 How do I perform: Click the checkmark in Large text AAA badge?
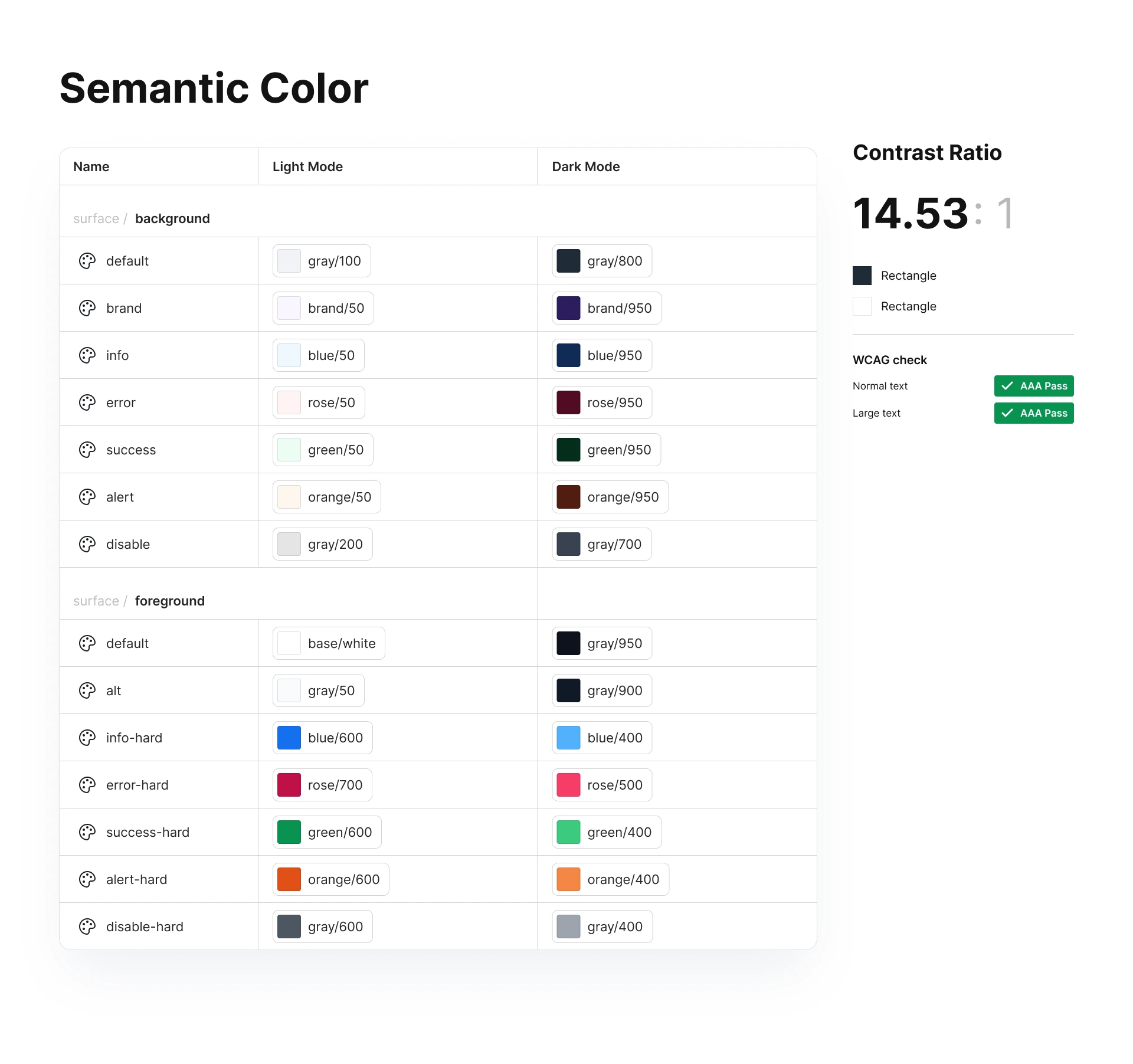click(1007, 413)
